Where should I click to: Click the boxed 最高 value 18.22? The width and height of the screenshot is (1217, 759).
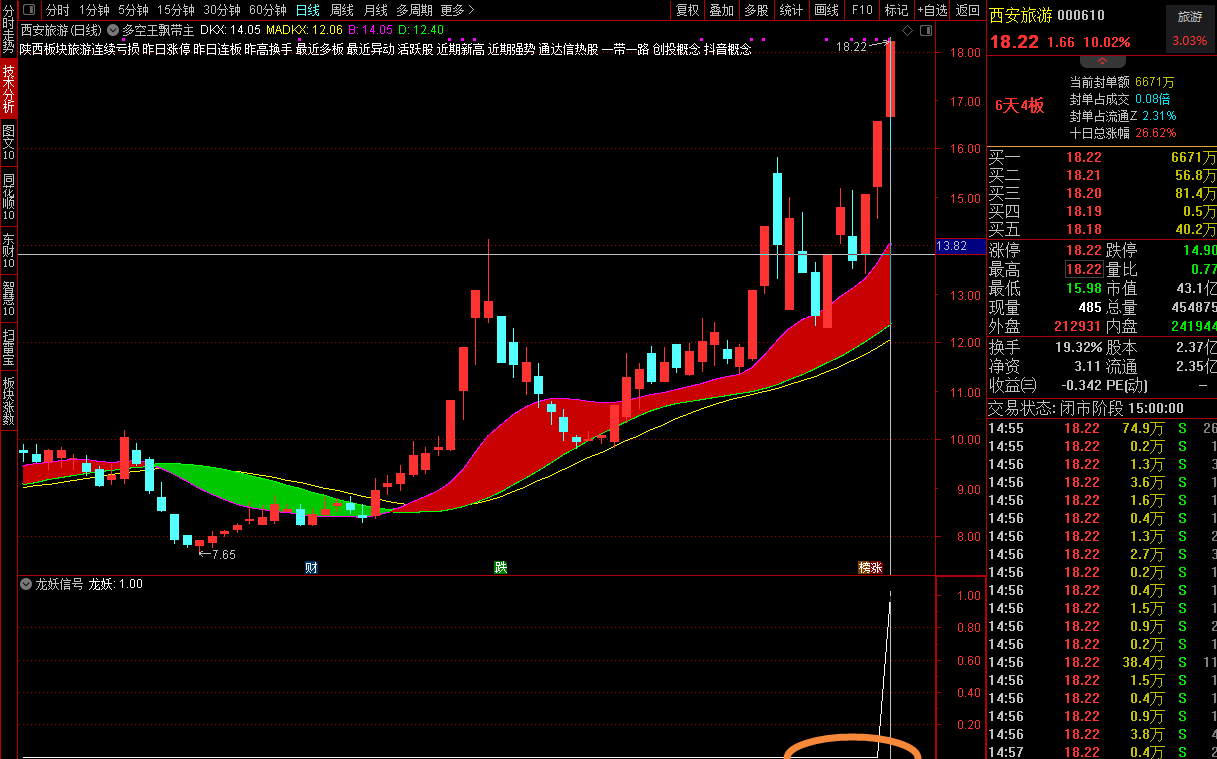[x=1083, y=269]
